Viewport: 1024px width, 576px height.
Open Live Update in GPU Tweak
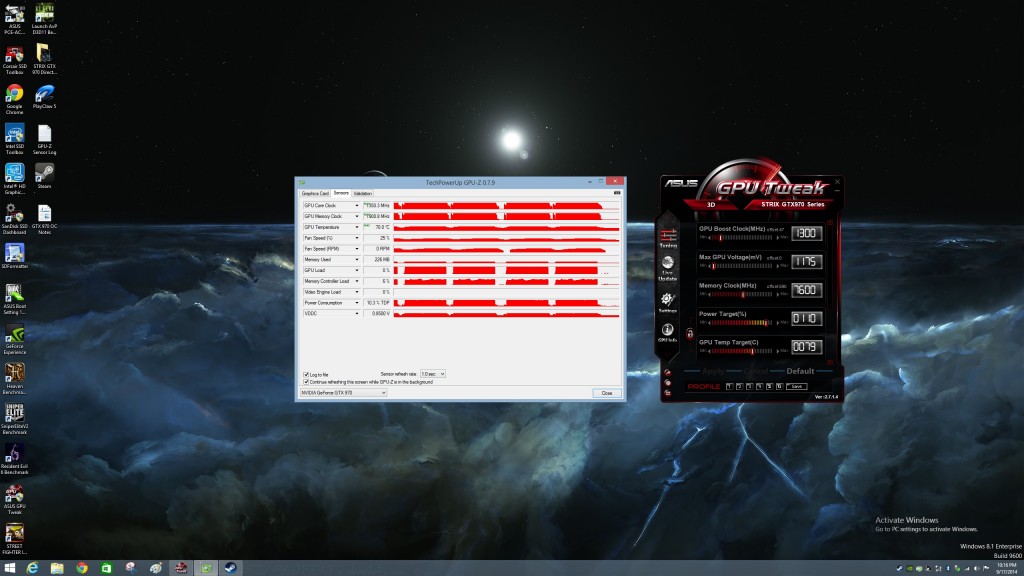(667, 268)
